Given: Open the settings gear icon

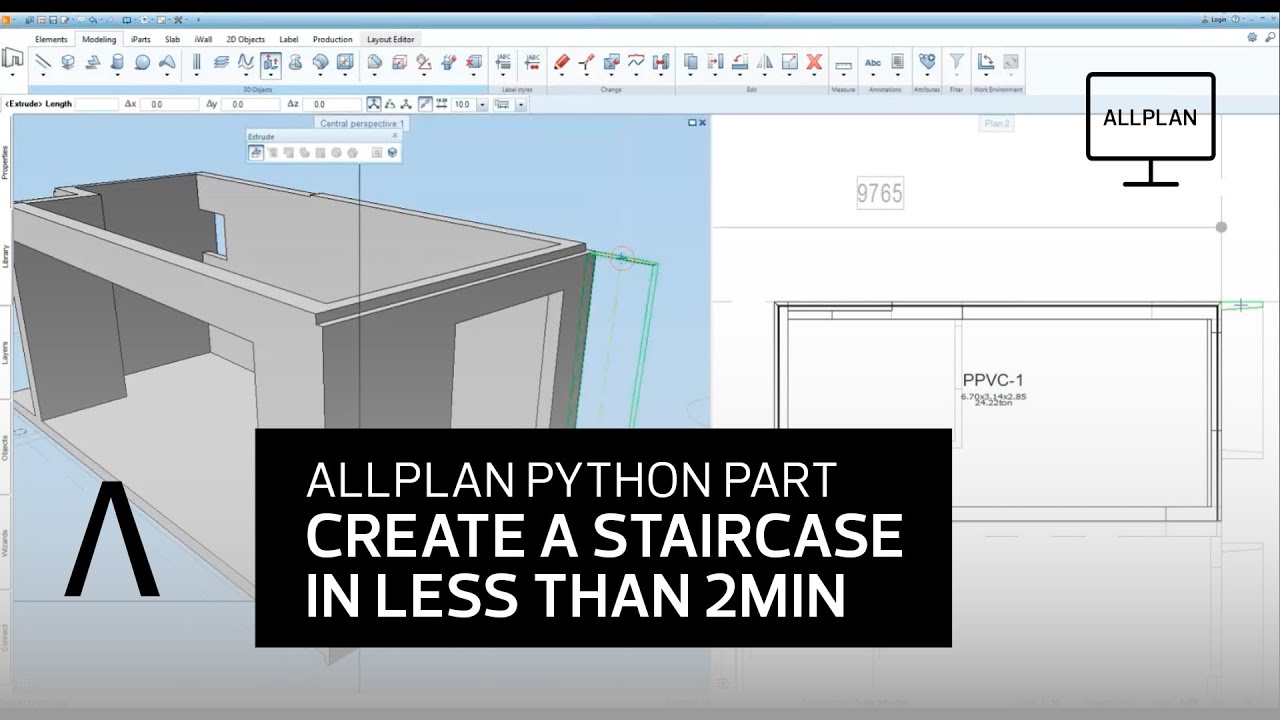Looking at the screenshot, I should tap(1252, 37).
